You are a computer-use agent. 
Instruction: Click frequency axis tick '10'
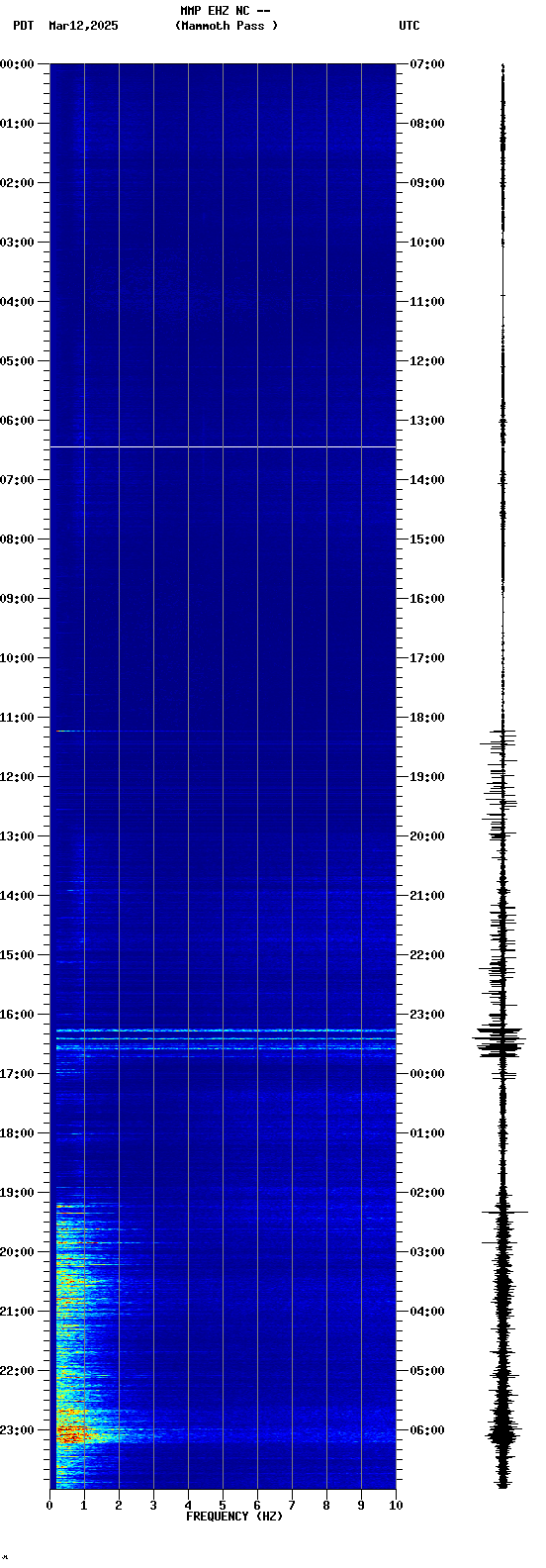click(x=396, y=1506)
